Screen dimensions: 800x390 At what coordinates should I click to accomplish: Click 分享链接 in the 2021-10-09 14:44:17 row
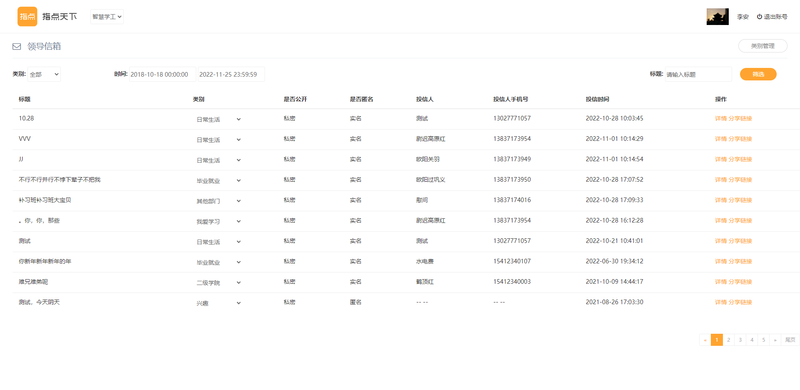pos(740,282)
